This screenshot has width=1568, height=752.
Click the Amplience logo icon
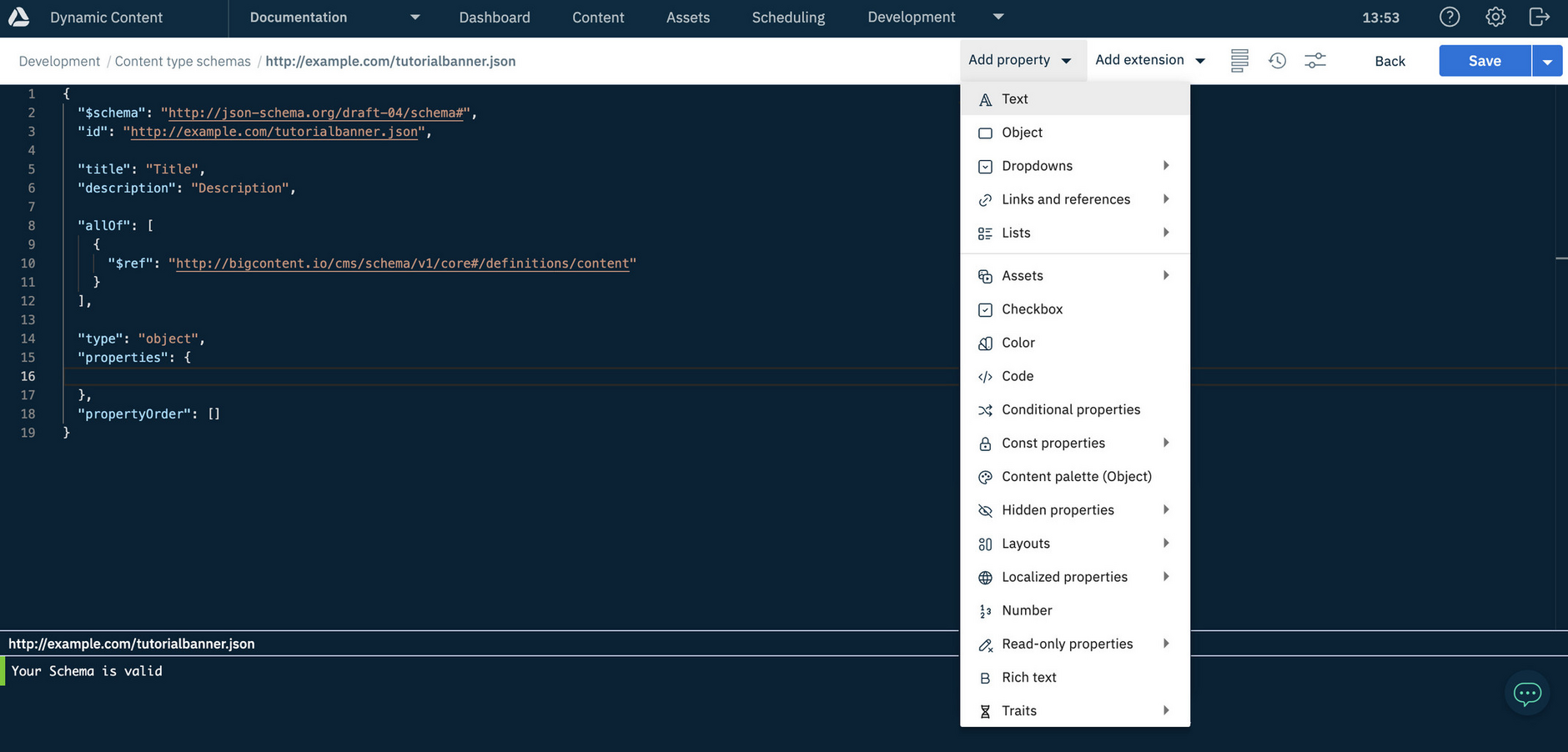click(x=18, y=17)
